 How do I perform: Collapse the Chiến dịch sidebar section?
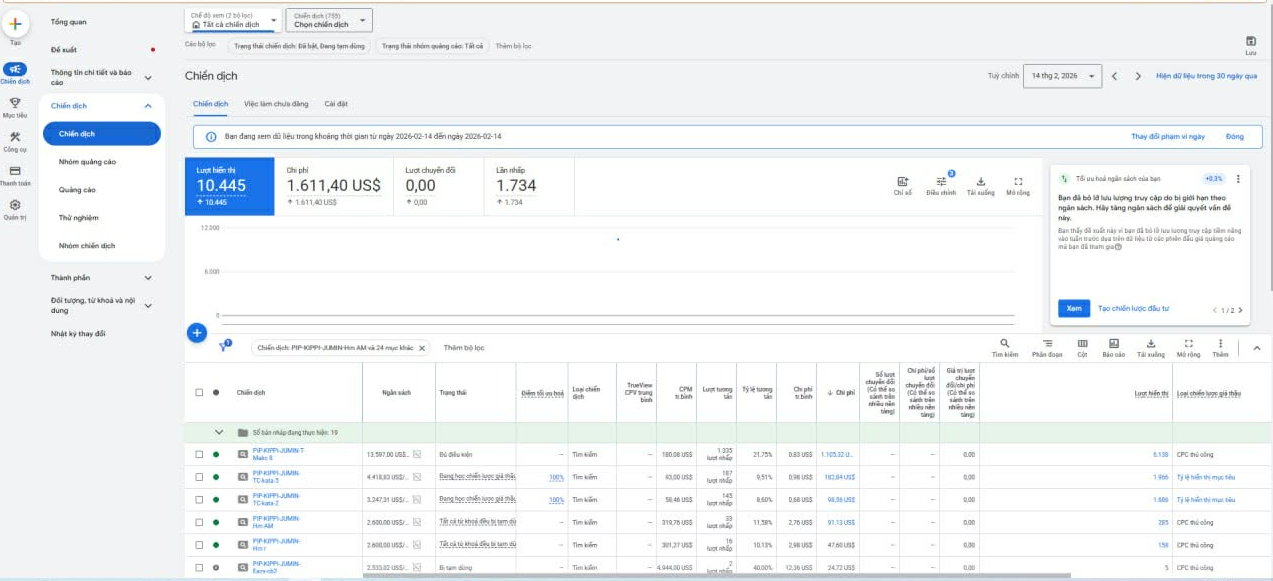point(148,105)
